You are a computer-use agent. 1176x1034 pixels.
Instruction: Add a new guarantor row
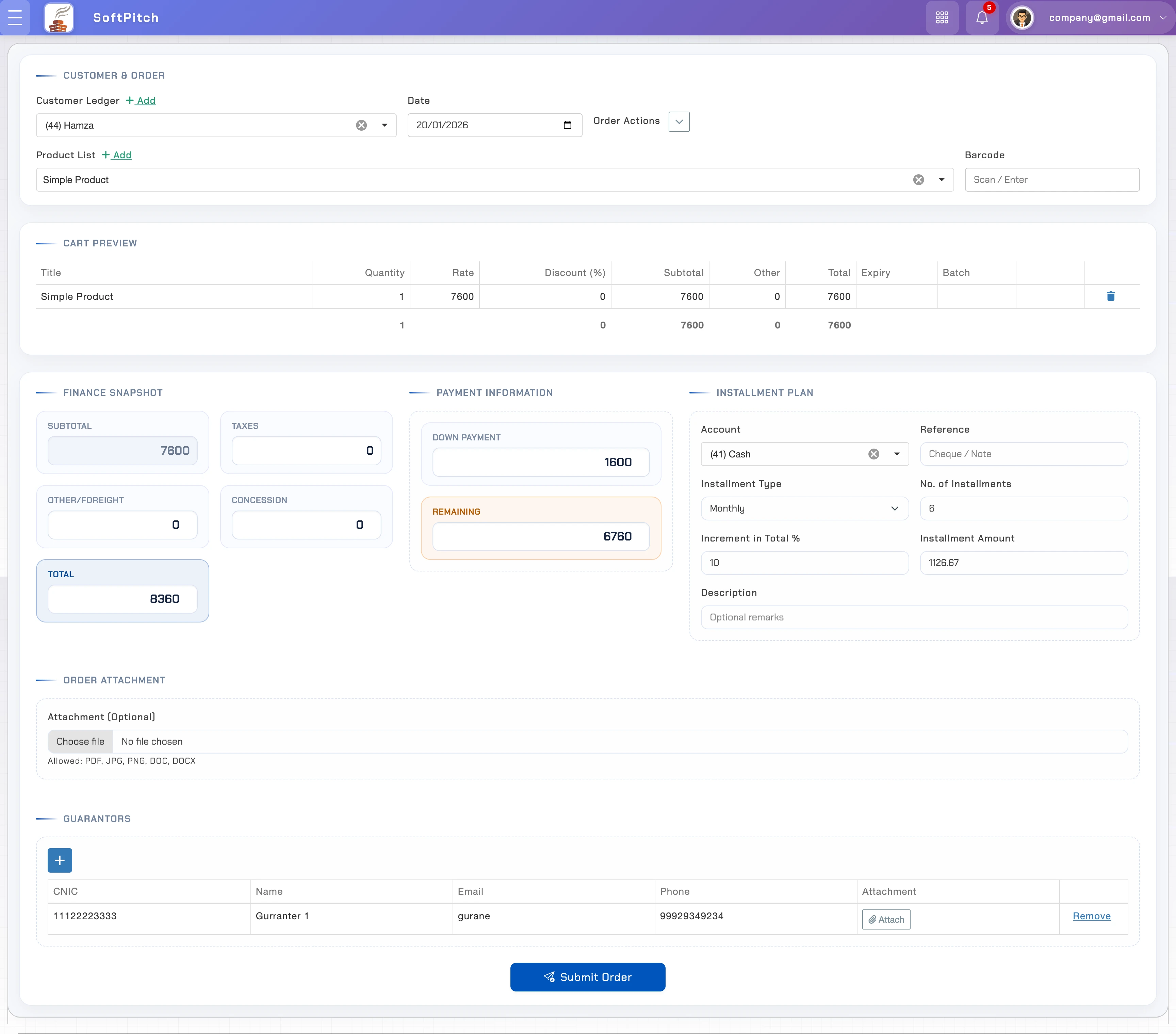[60, 860]
